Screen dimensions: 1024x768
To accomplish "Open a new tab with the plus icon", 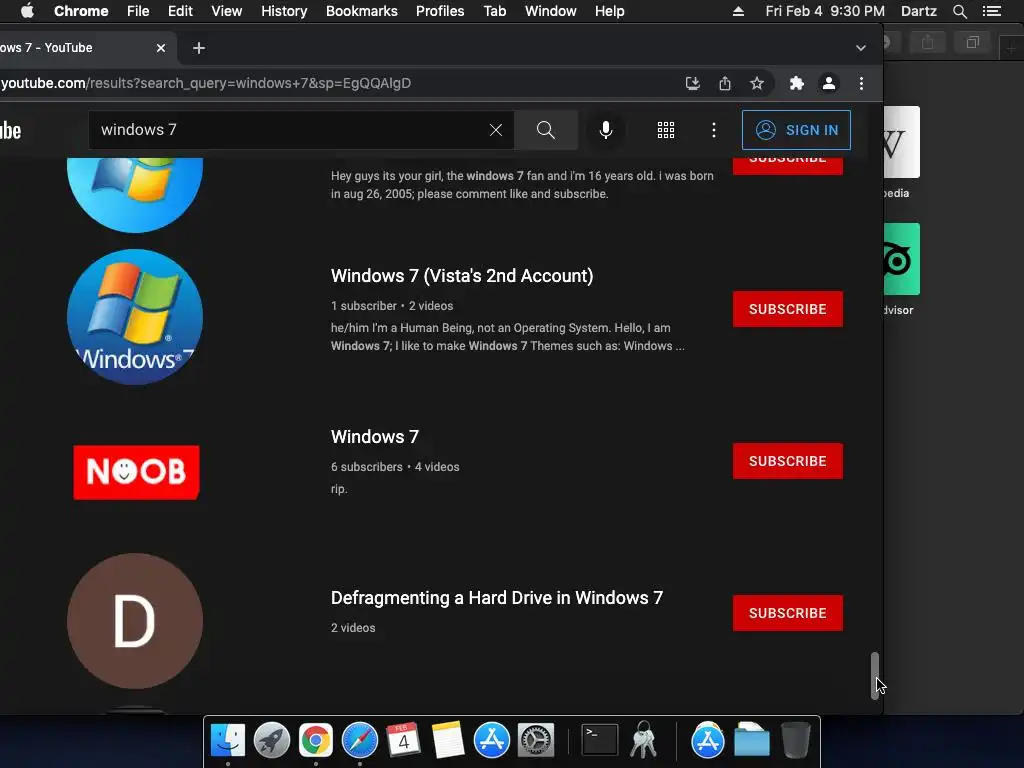I will click(199, 48).
